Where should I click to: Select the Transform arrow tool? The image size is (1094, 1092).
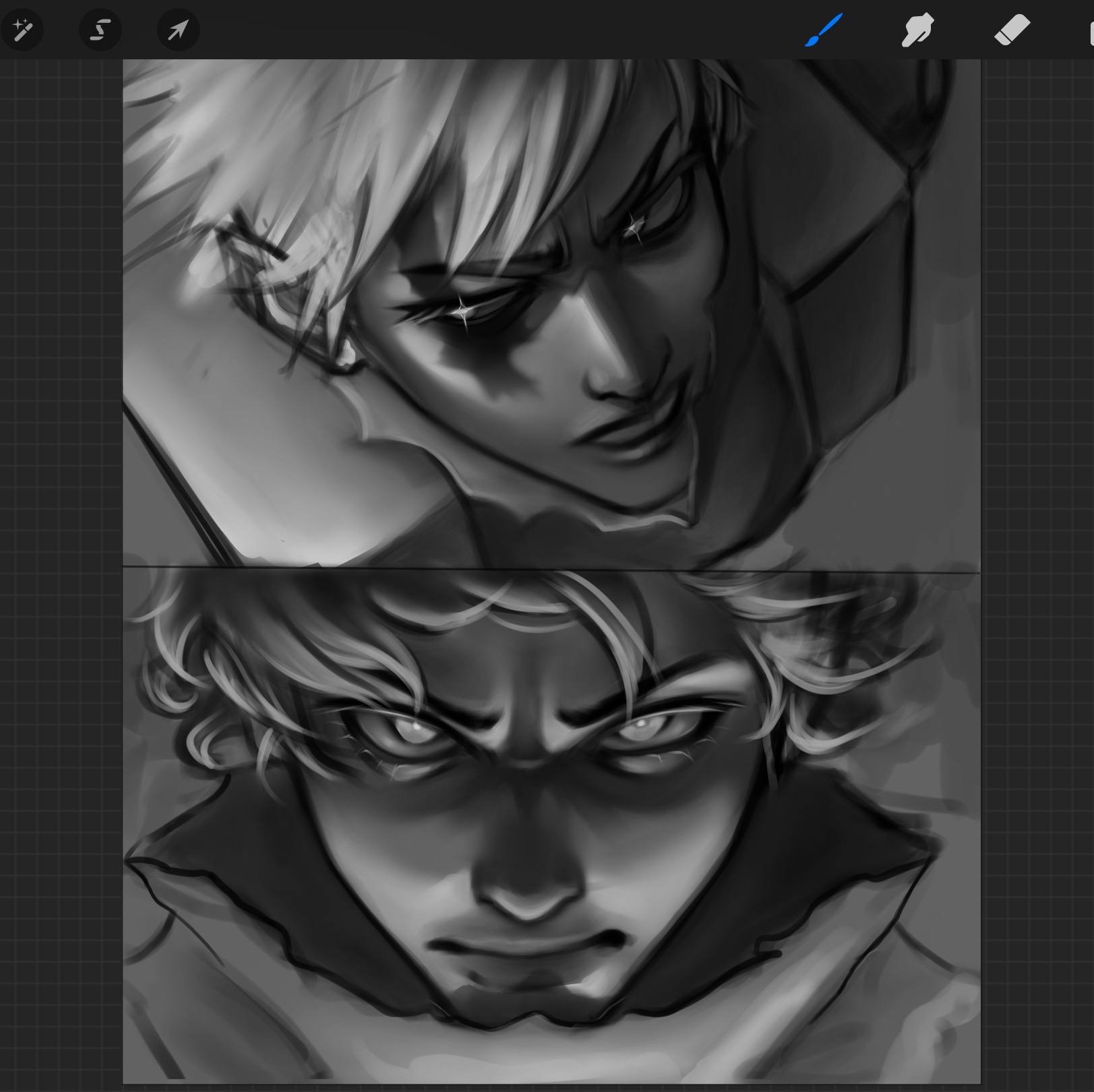pos(178,30)
